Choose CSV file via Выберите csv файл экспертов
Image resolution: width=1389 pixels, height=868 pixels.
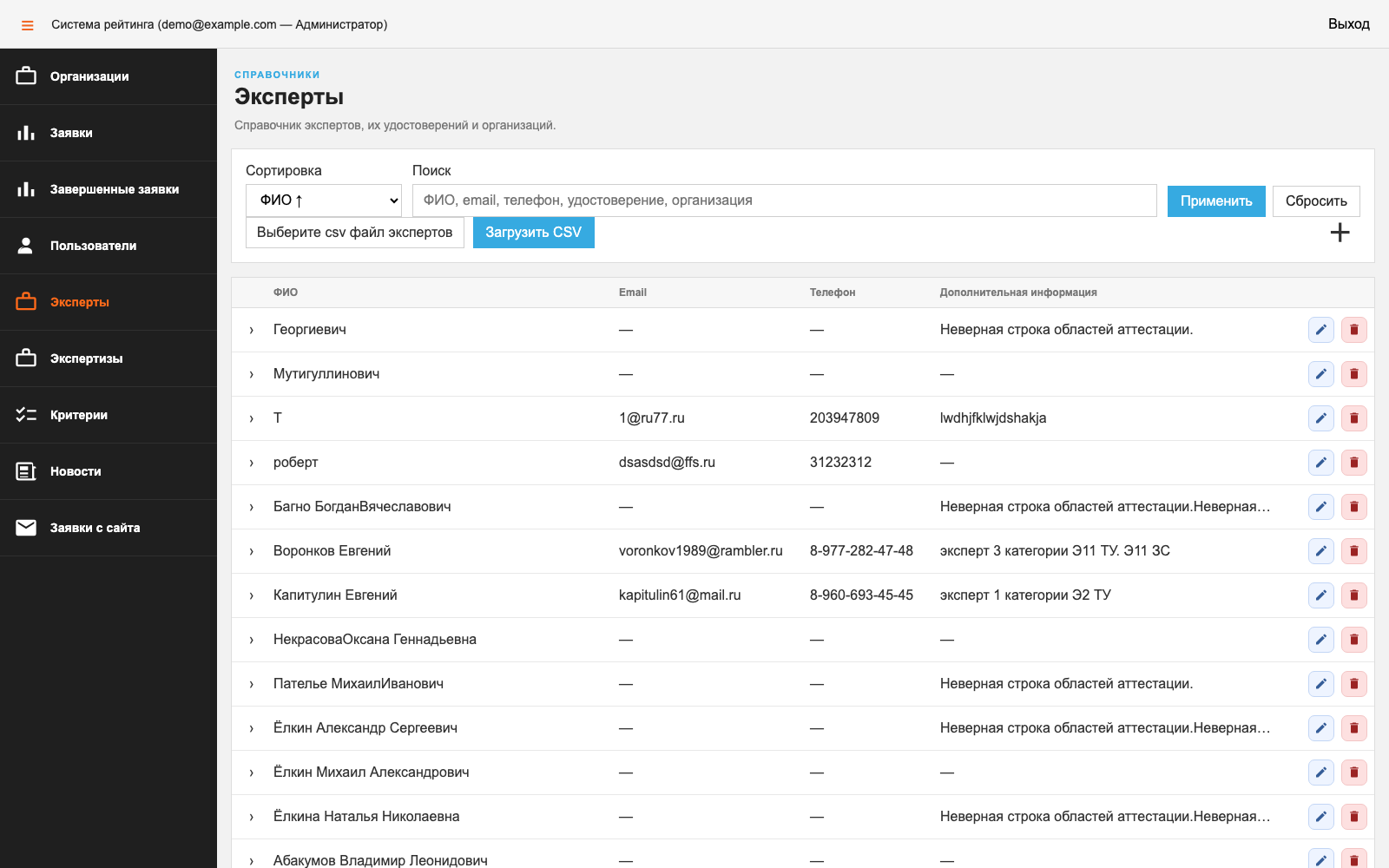[x=355, y=233]
